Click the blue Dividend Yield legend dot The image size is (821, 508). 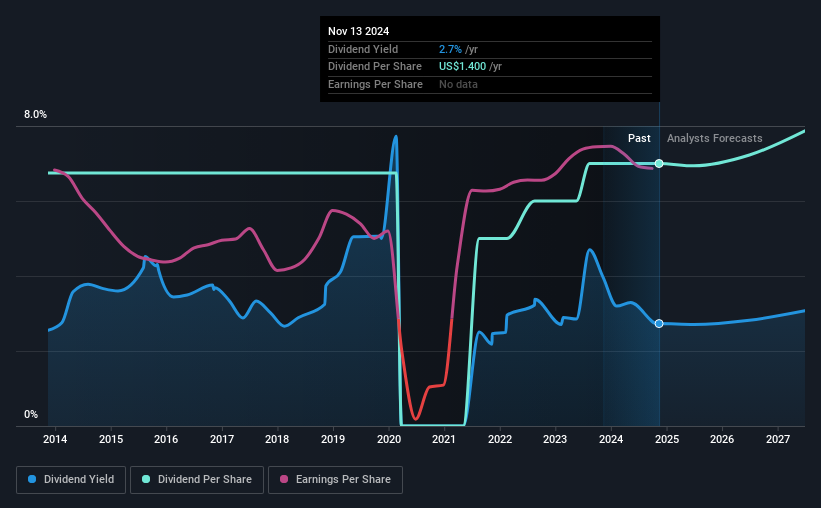[32, 479]
